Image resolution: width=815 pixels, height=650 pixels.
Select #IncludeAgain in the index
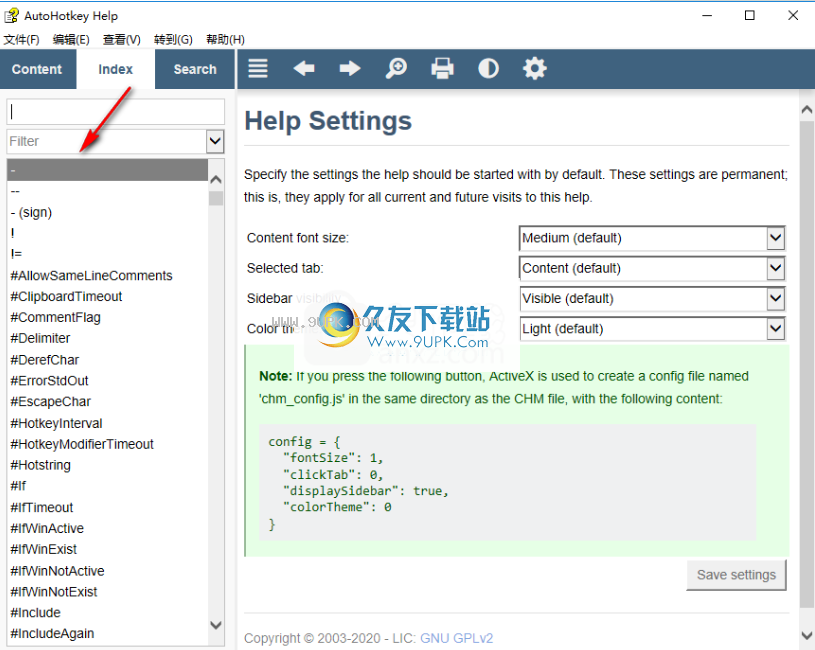[x=108, y=633]
